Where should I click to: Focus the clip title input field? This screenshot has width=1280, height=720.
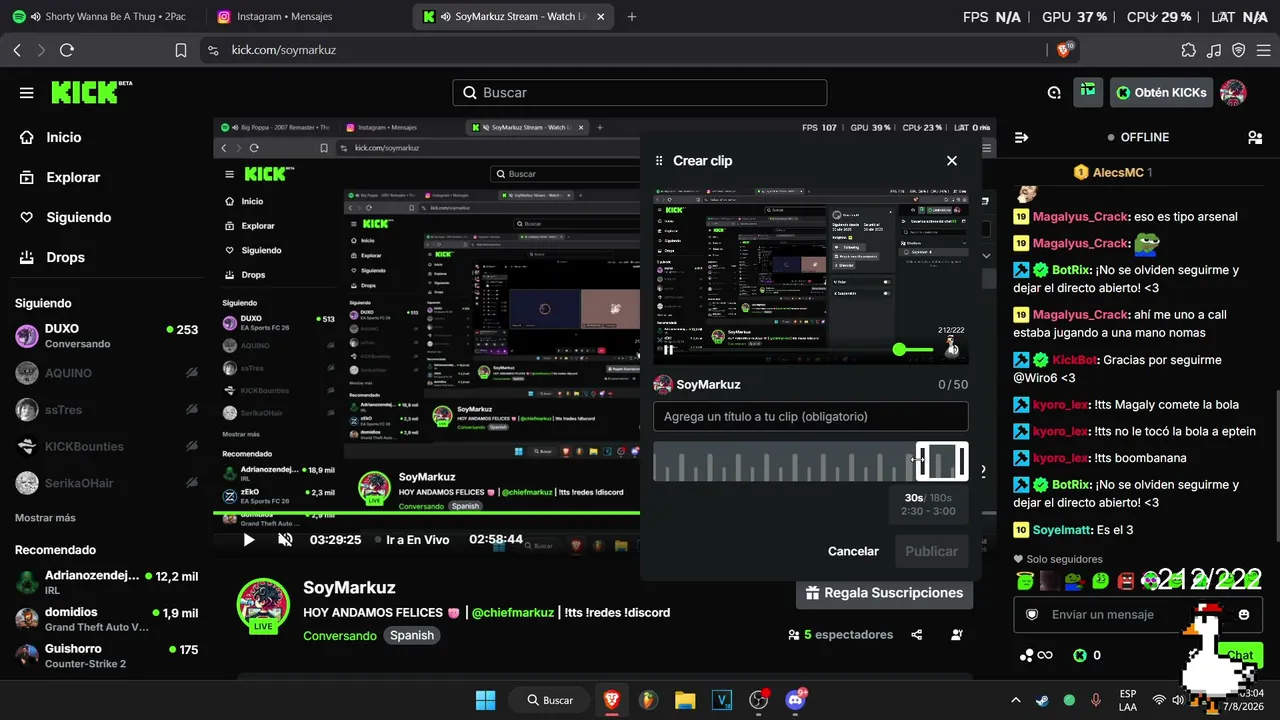click(811, 416)
